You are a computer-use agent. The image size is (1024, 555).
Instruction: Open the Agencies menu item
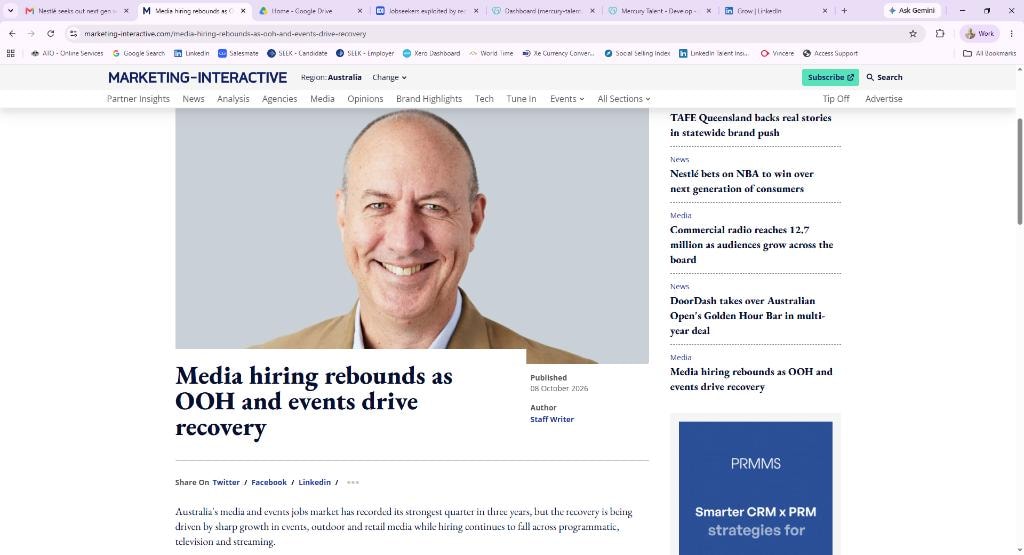(x=280, y=99)
